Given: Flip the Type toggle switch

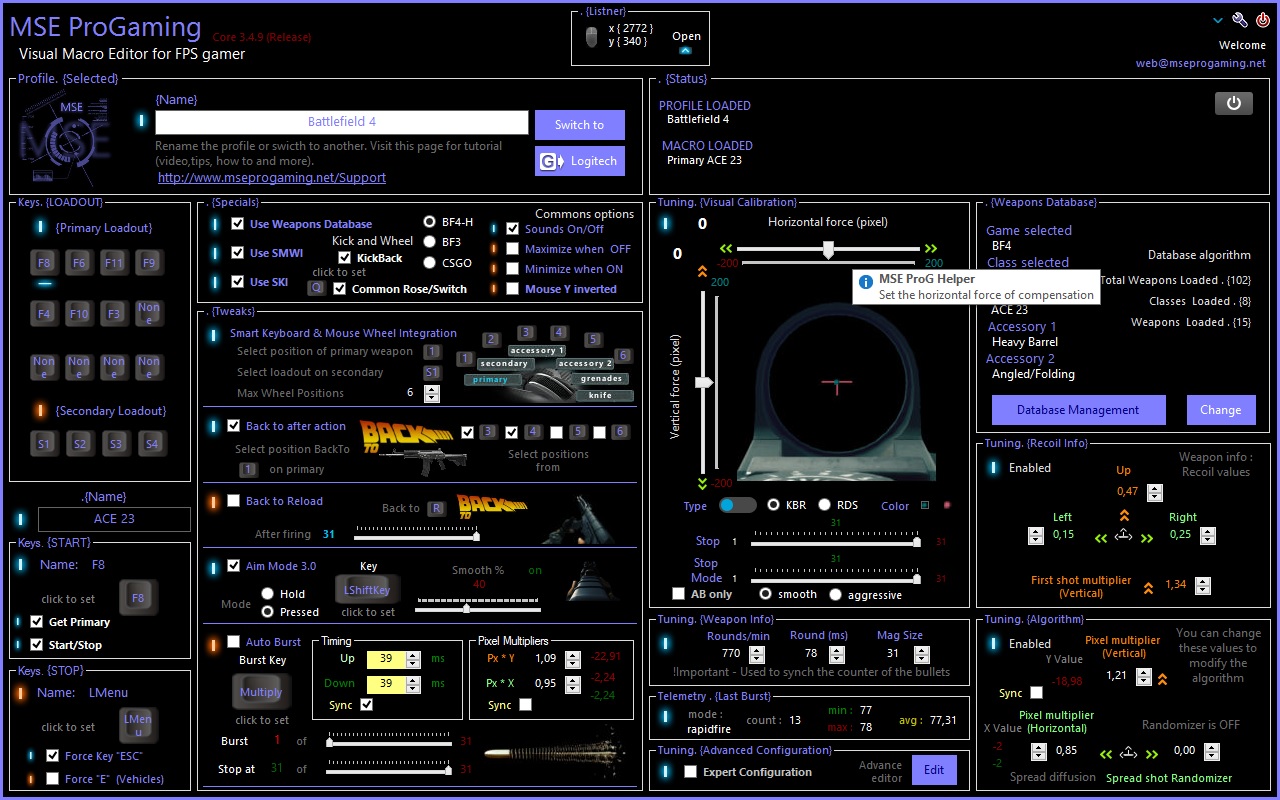Looking at the screenshot, I should (738, 505).
